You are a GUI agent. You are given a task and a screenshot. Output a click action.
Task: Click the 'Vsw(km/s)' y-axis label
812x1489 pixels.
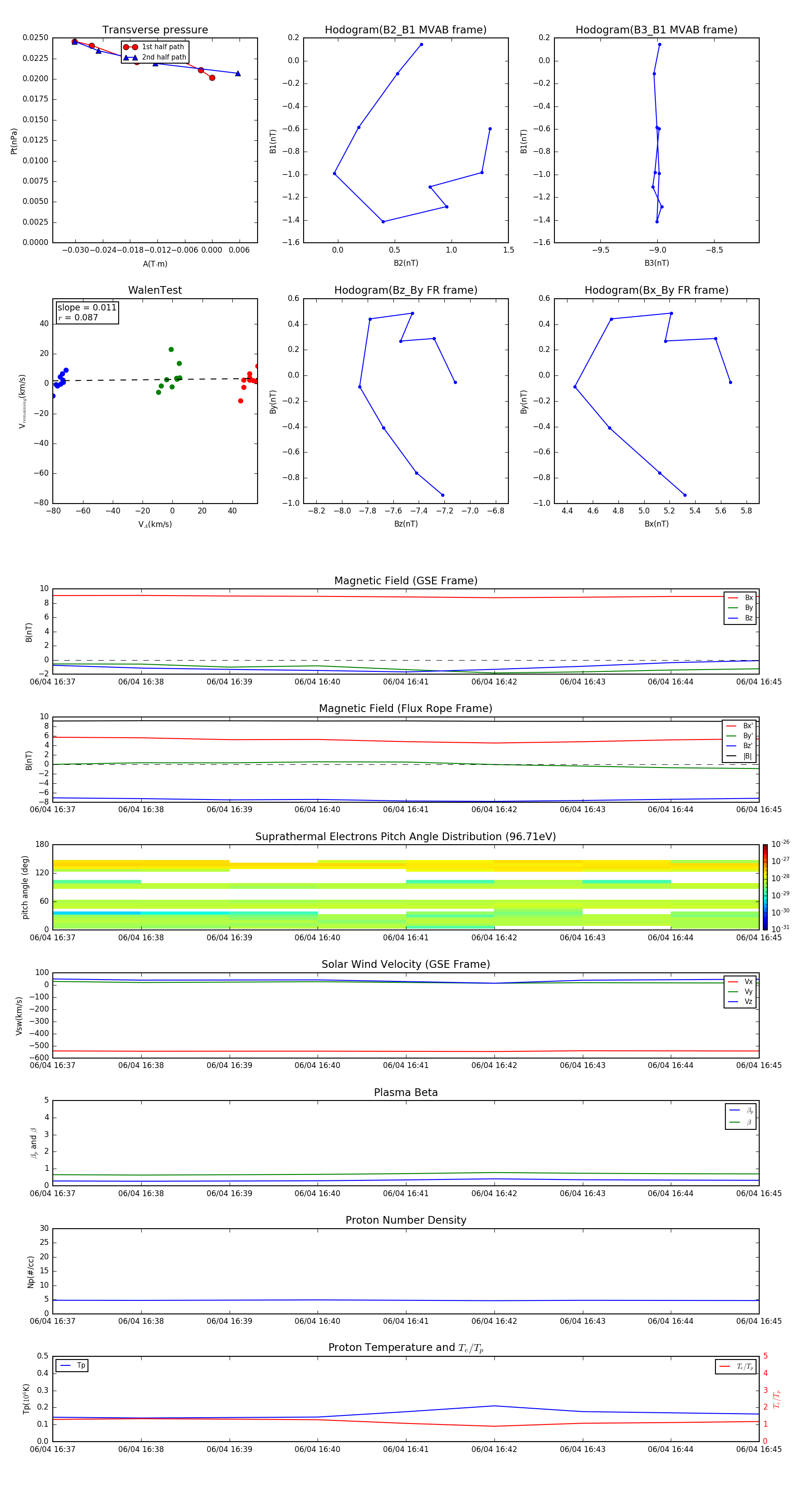(19, 1016)
